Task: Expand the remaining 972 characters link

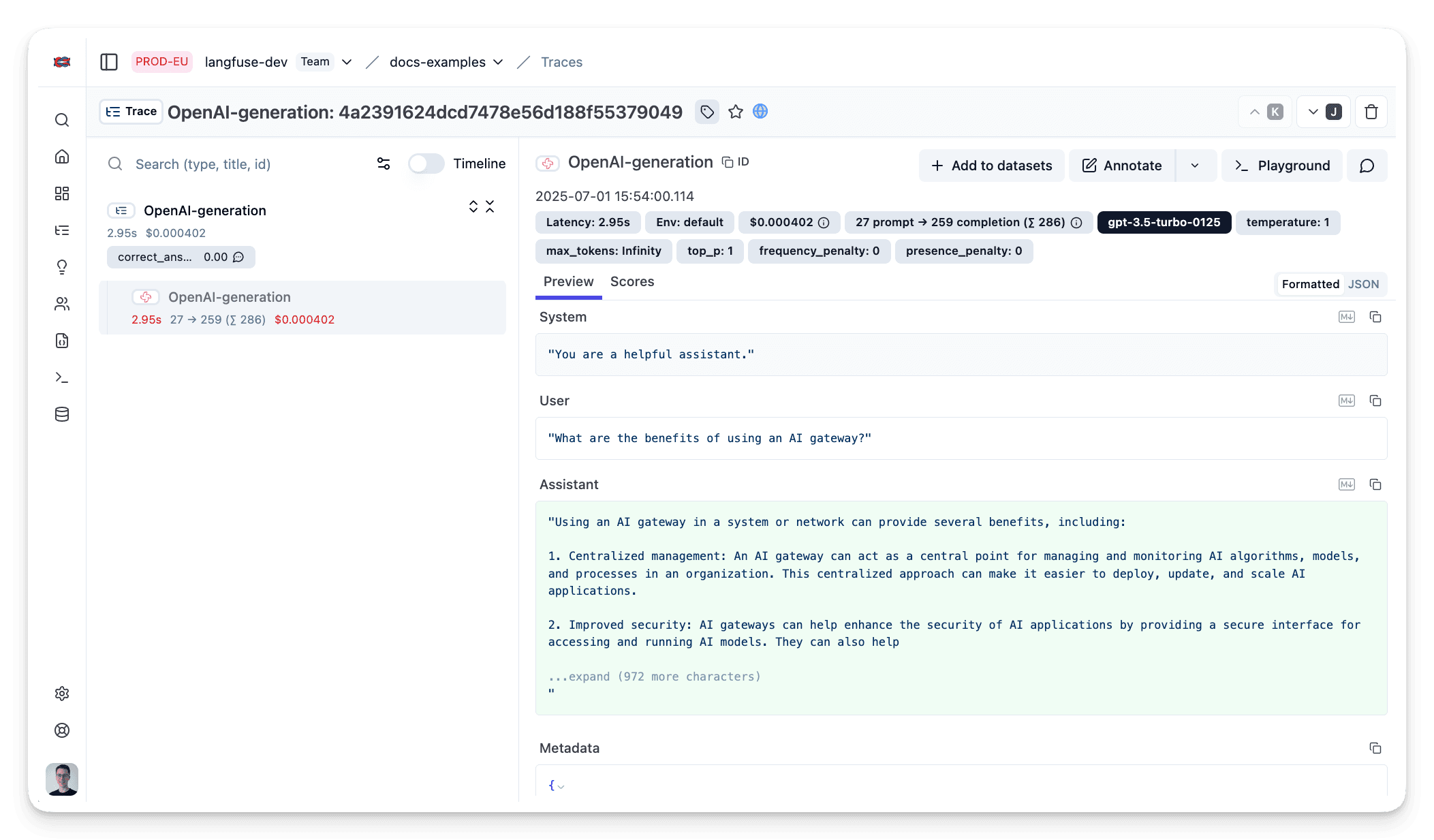Action: coord(653,676)
